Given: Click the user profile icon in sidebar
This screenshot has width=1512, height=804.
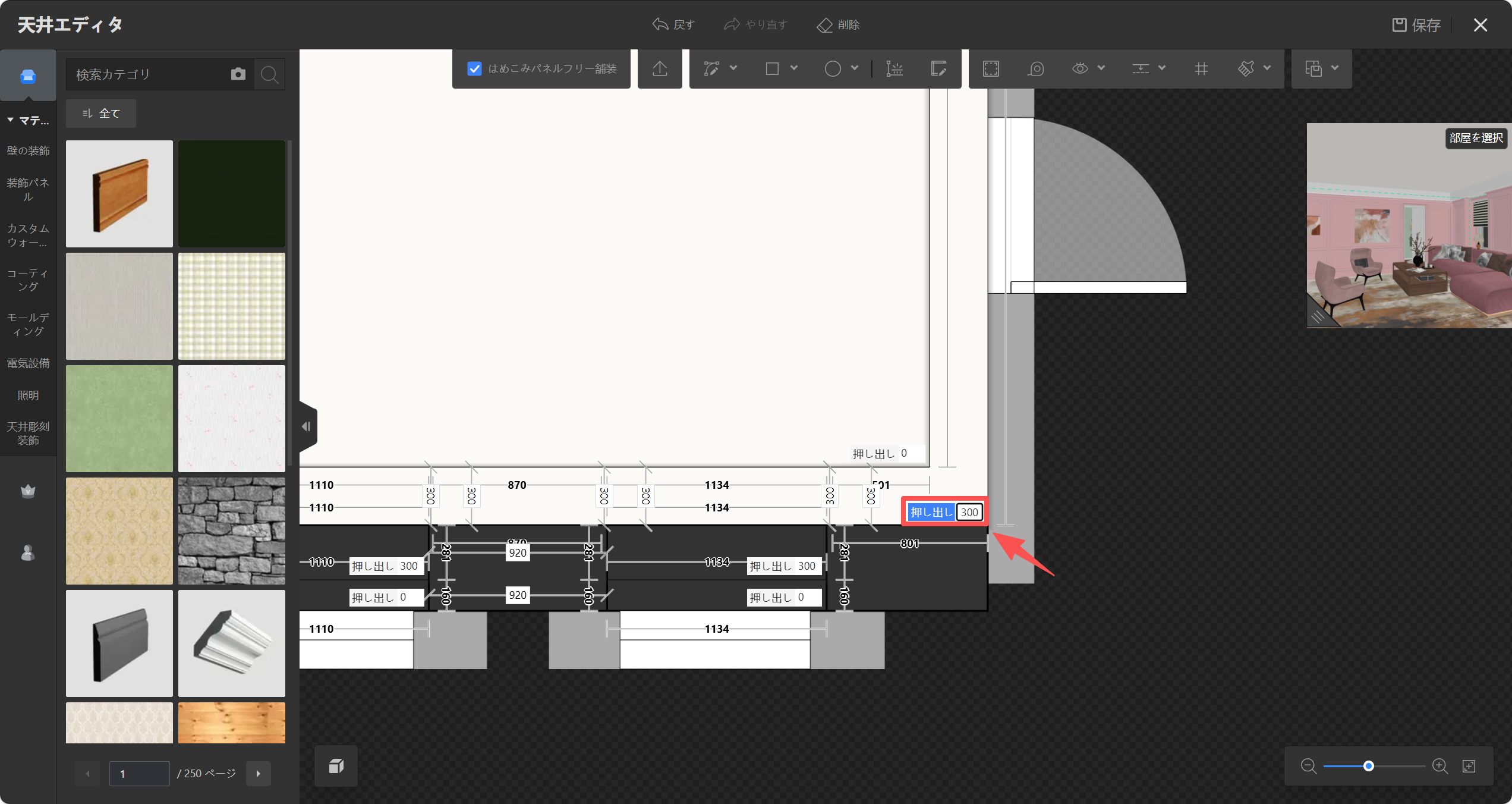Looking at the screenshot, I should (x=28, y=553).
